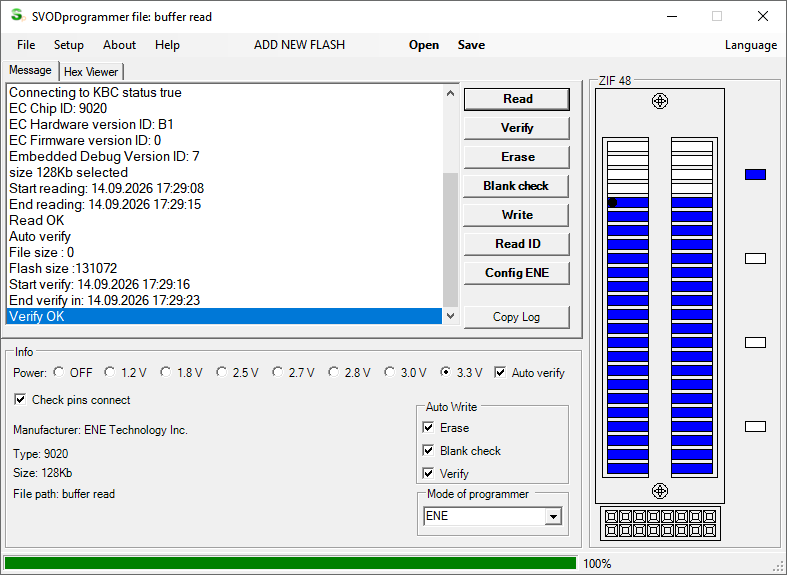Toggle the Check pins connect checkbox
787x575 pixels.
(x=20, y=399)
